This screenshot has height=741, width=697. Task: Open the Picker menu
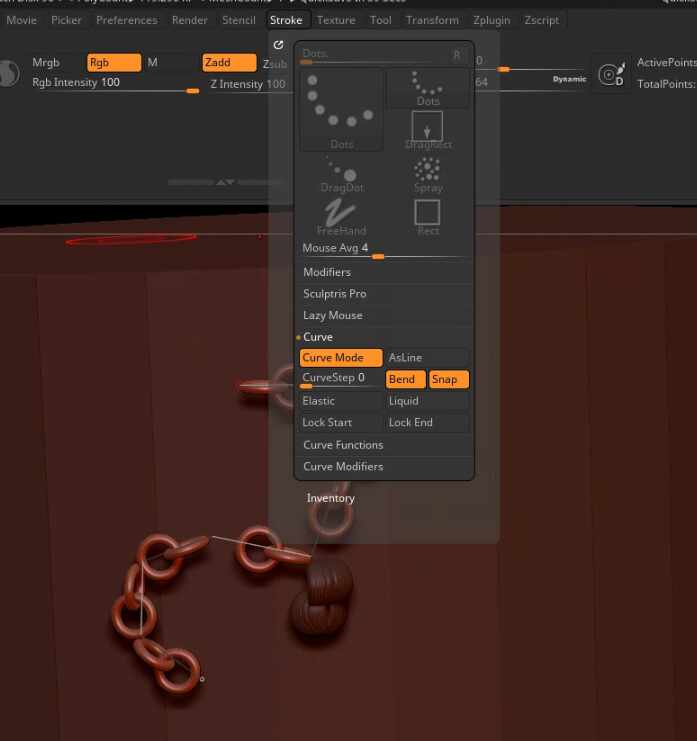[x=66, y=20]
